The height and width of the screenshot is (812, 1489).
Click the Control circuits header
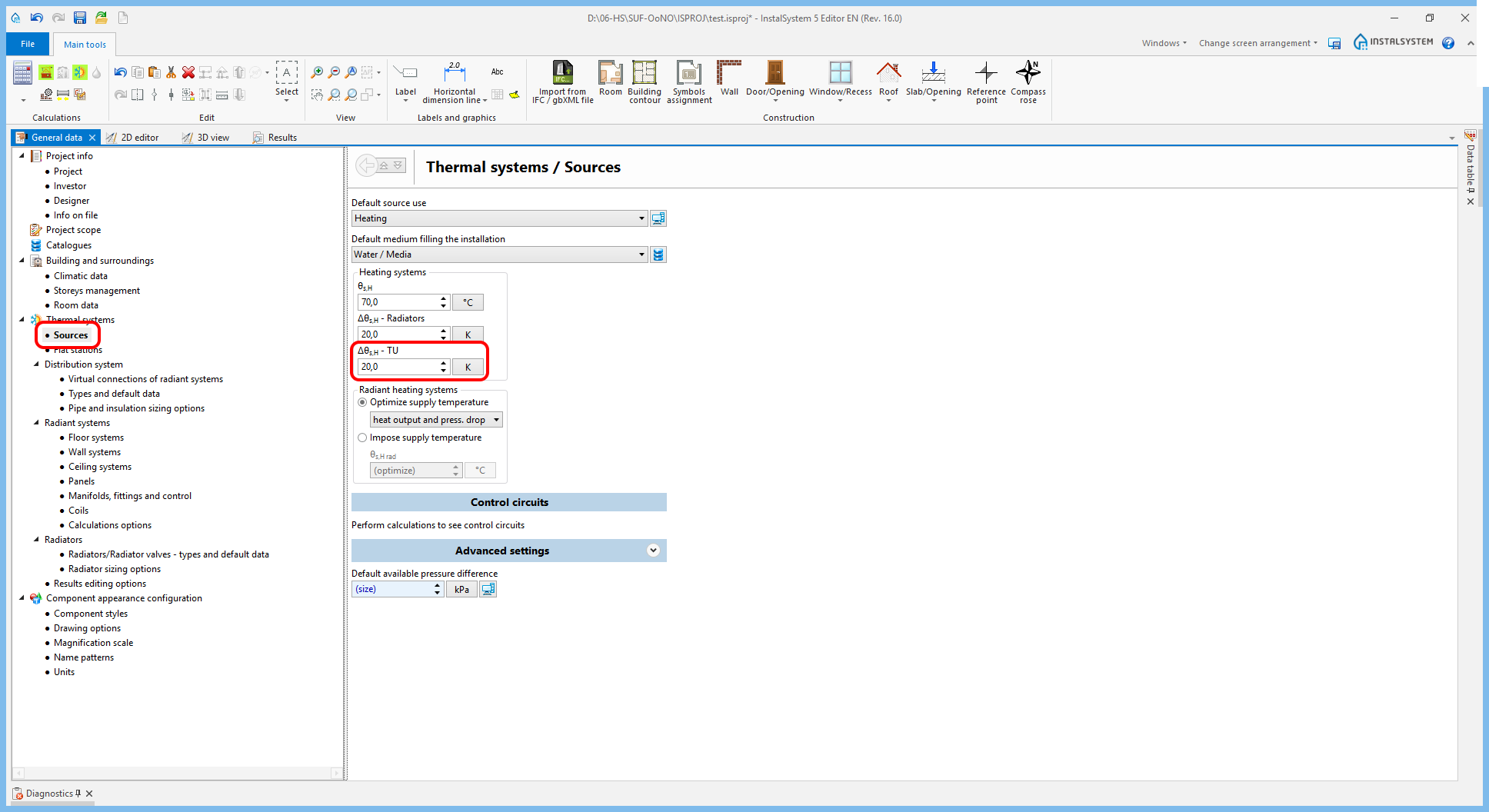(508, 502)
